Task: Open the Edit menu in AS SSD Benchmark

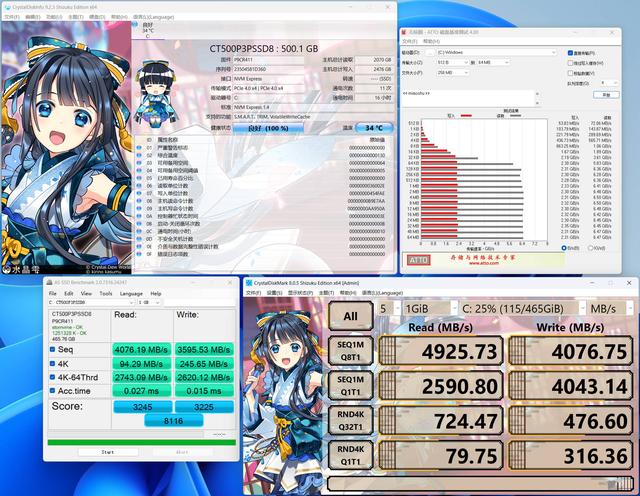Action: point(69,294)
